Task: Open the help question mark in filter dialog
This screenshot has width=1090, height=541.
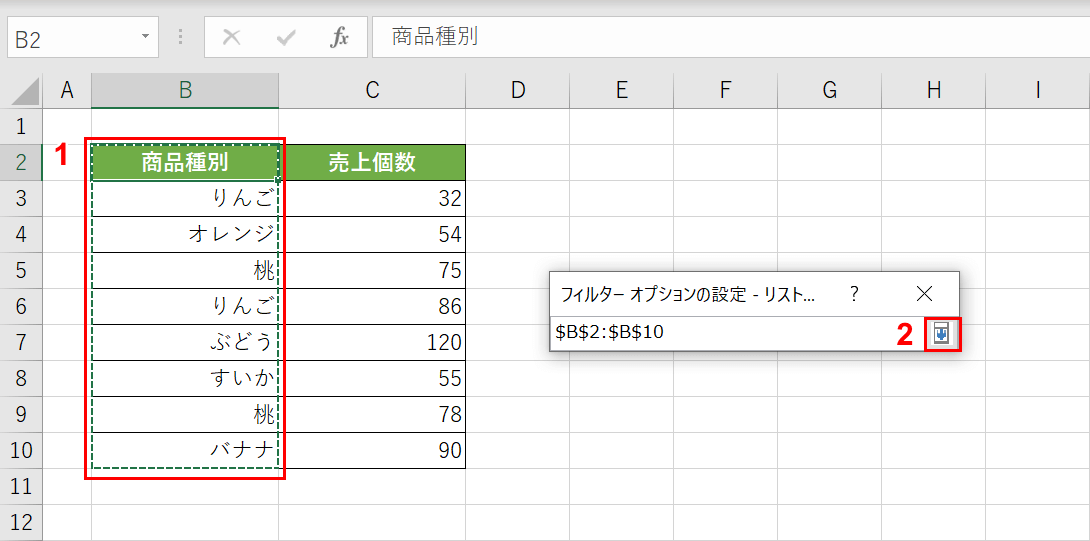Action: (854, 294)
